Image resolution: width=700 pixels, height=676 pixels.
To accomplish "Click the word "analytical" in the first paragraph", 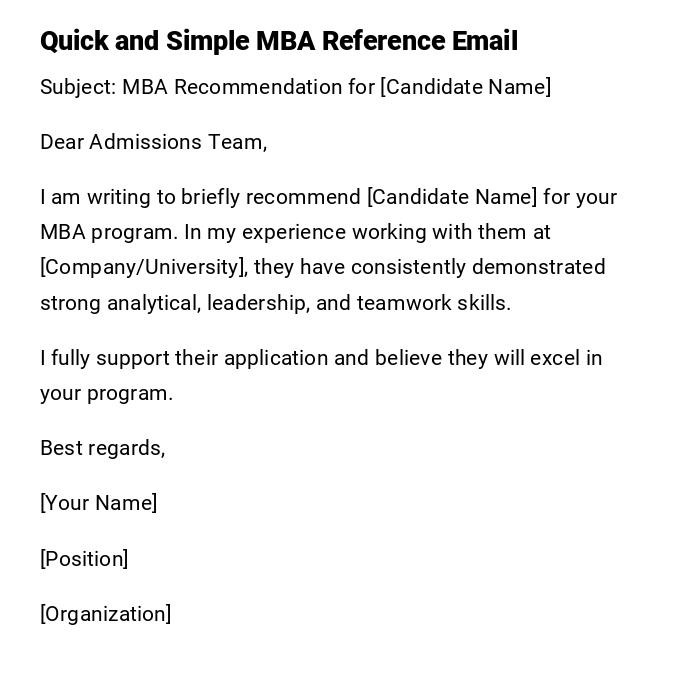I will tap(153, 303).
